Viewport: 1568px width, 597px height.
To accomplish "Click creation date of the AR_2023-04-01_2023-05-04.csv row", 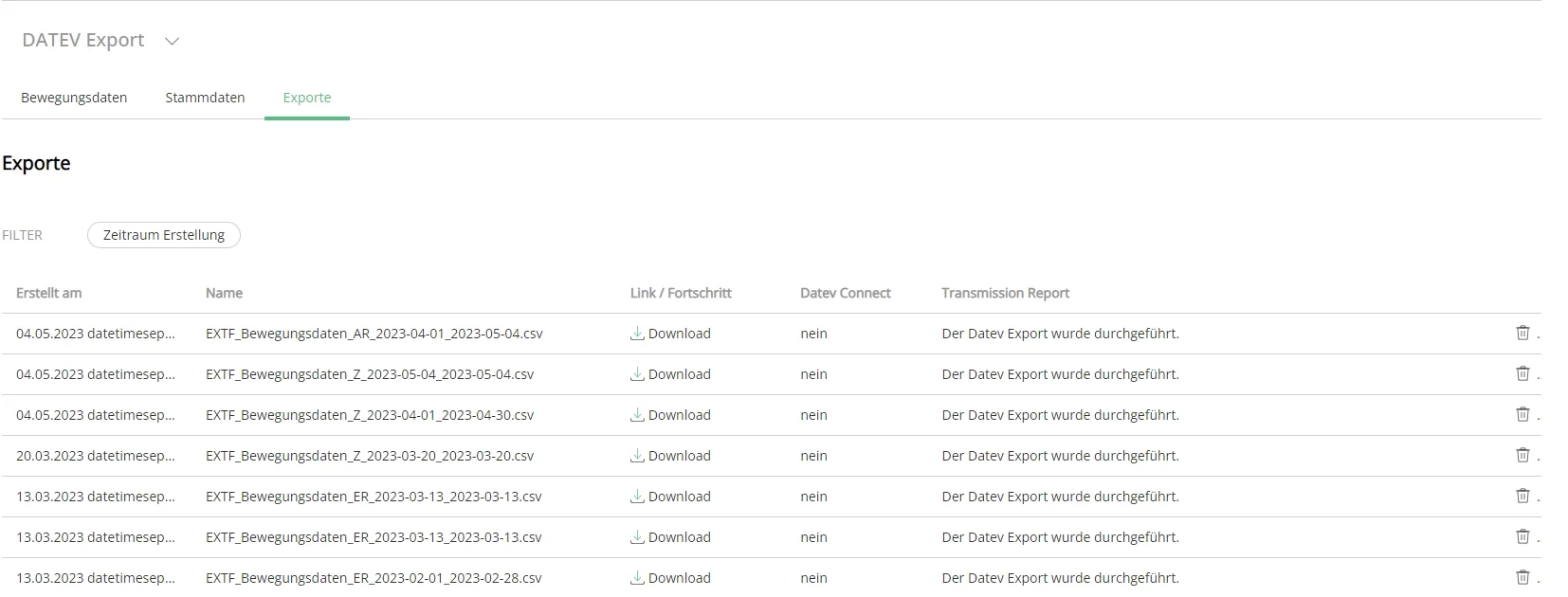I will point(96,334).
